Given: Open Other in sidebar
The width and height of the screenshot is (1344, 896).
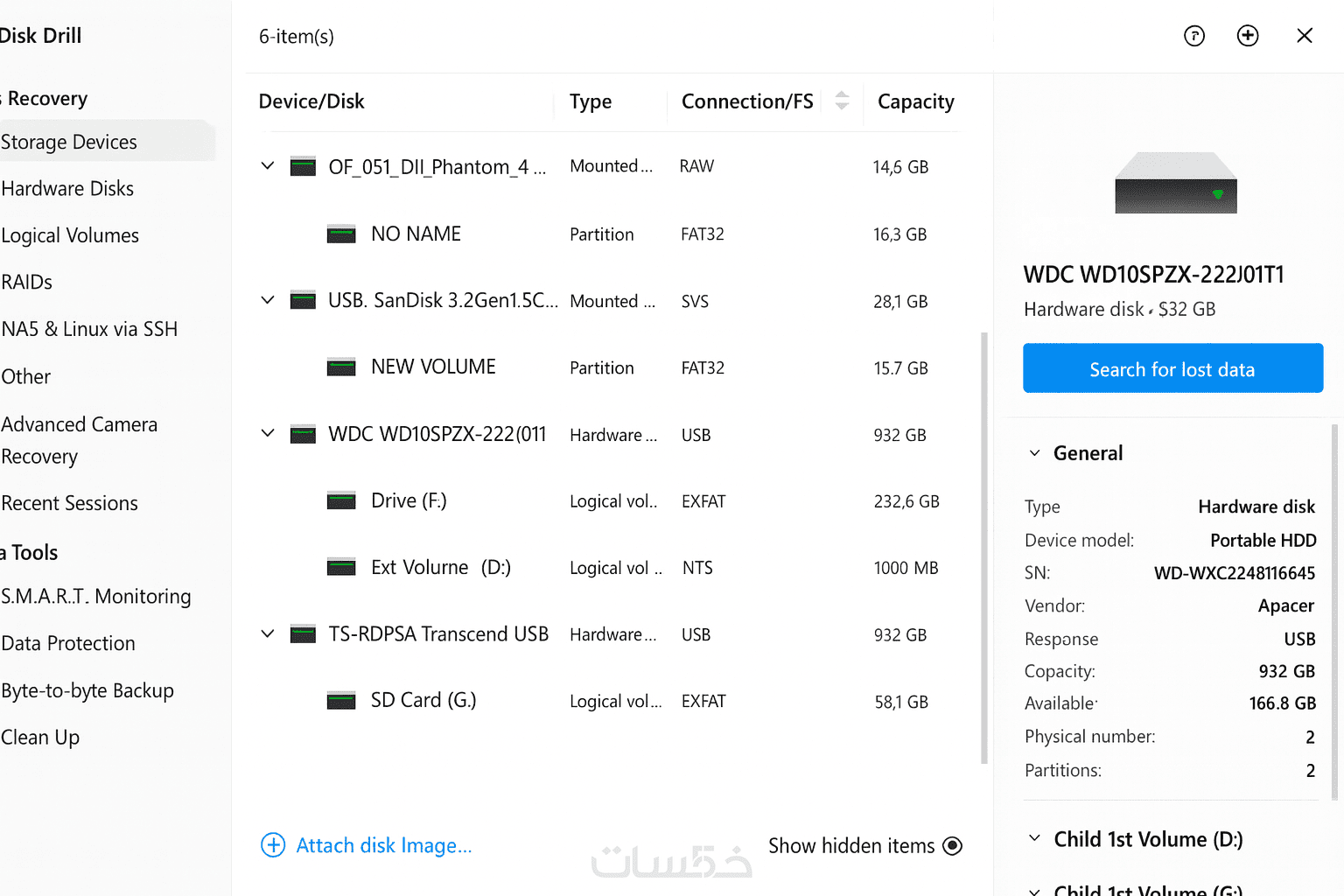Looking at the screenshot, I should 25,376.
